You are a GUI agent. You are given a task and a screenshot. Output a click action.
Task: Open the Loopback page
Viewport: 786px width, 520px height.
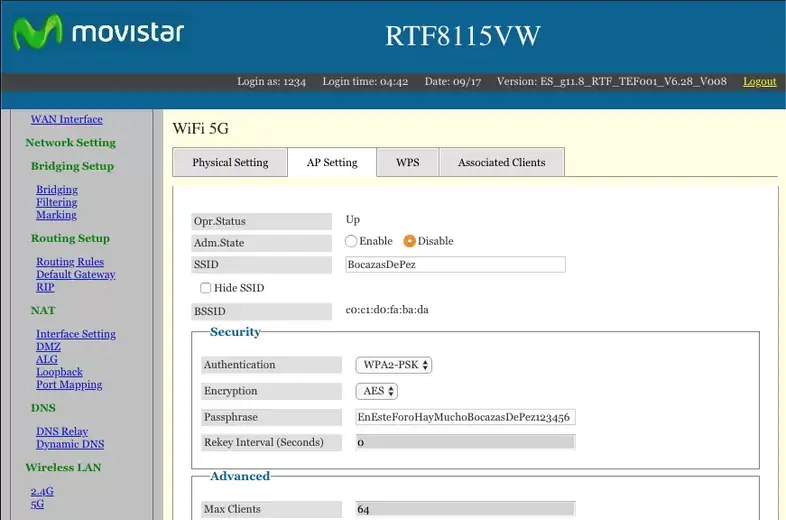click(59, 372)
